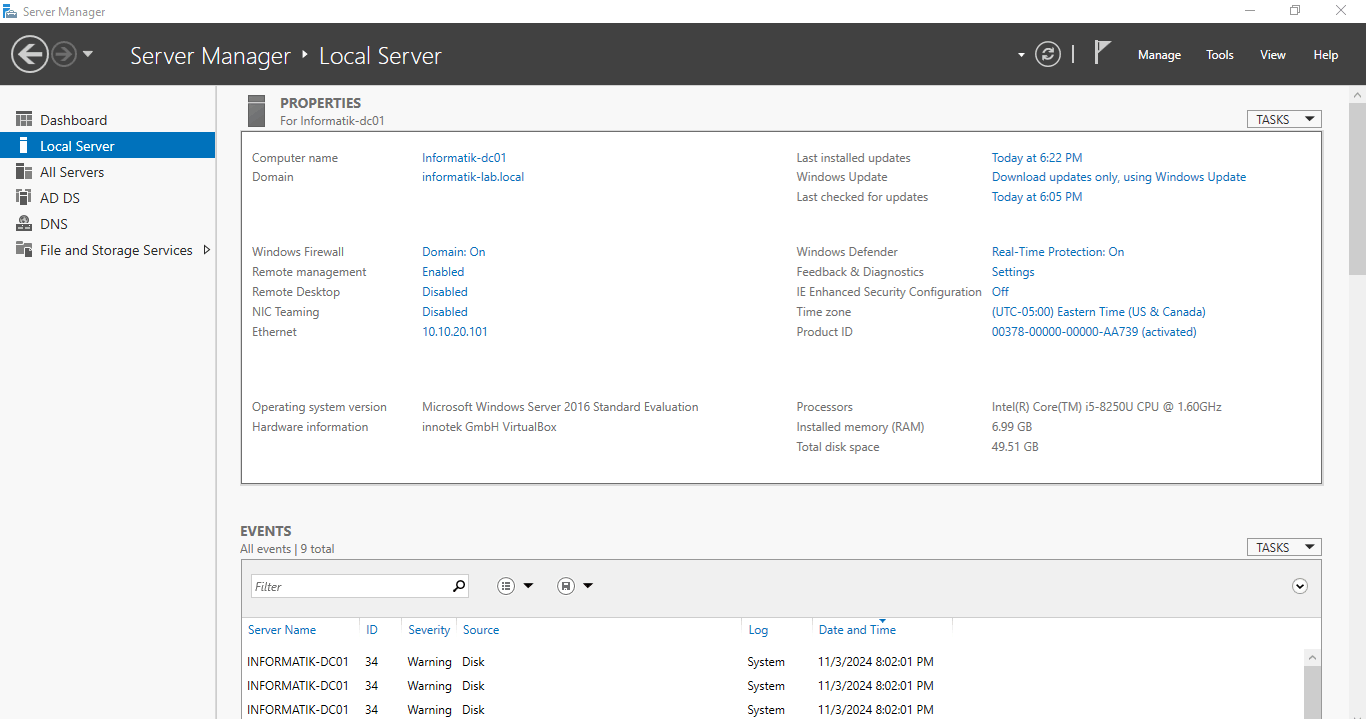Open the Tools menu
This screenshot has height=719, width=1366.
pyautogui.click(x=1219, y=55)
